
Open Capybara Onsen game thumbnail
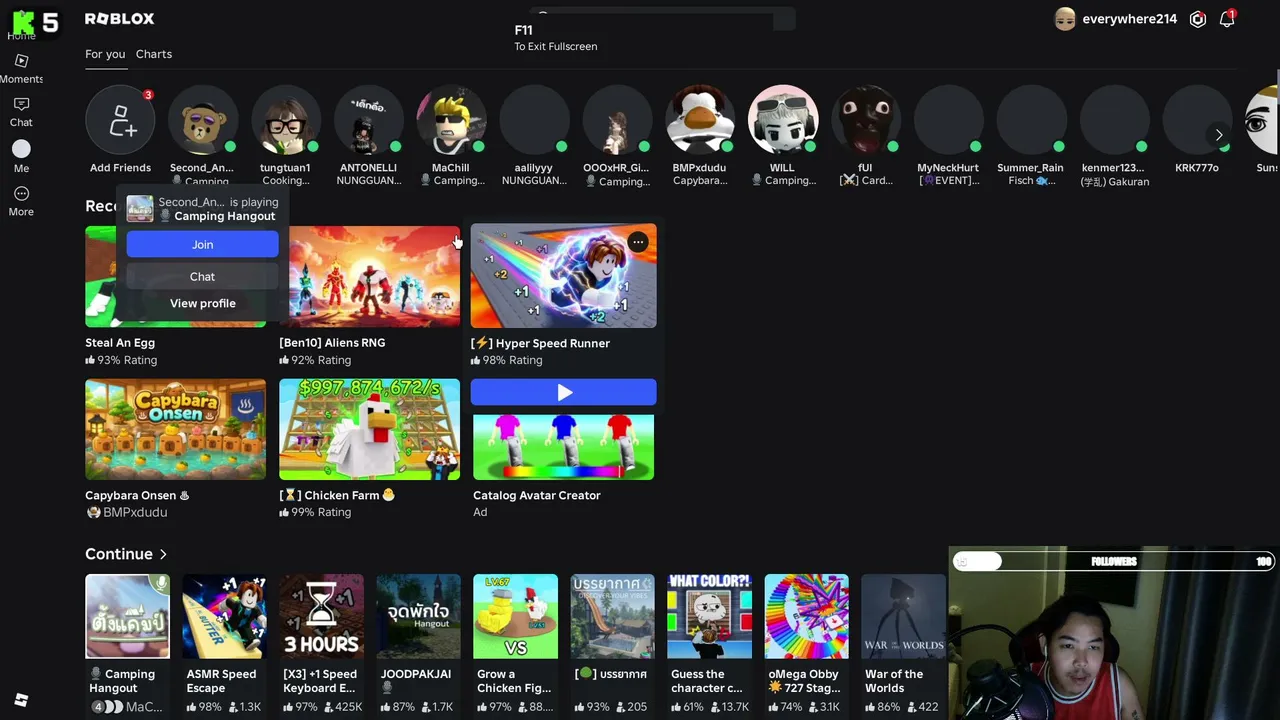tap(176, 430)
